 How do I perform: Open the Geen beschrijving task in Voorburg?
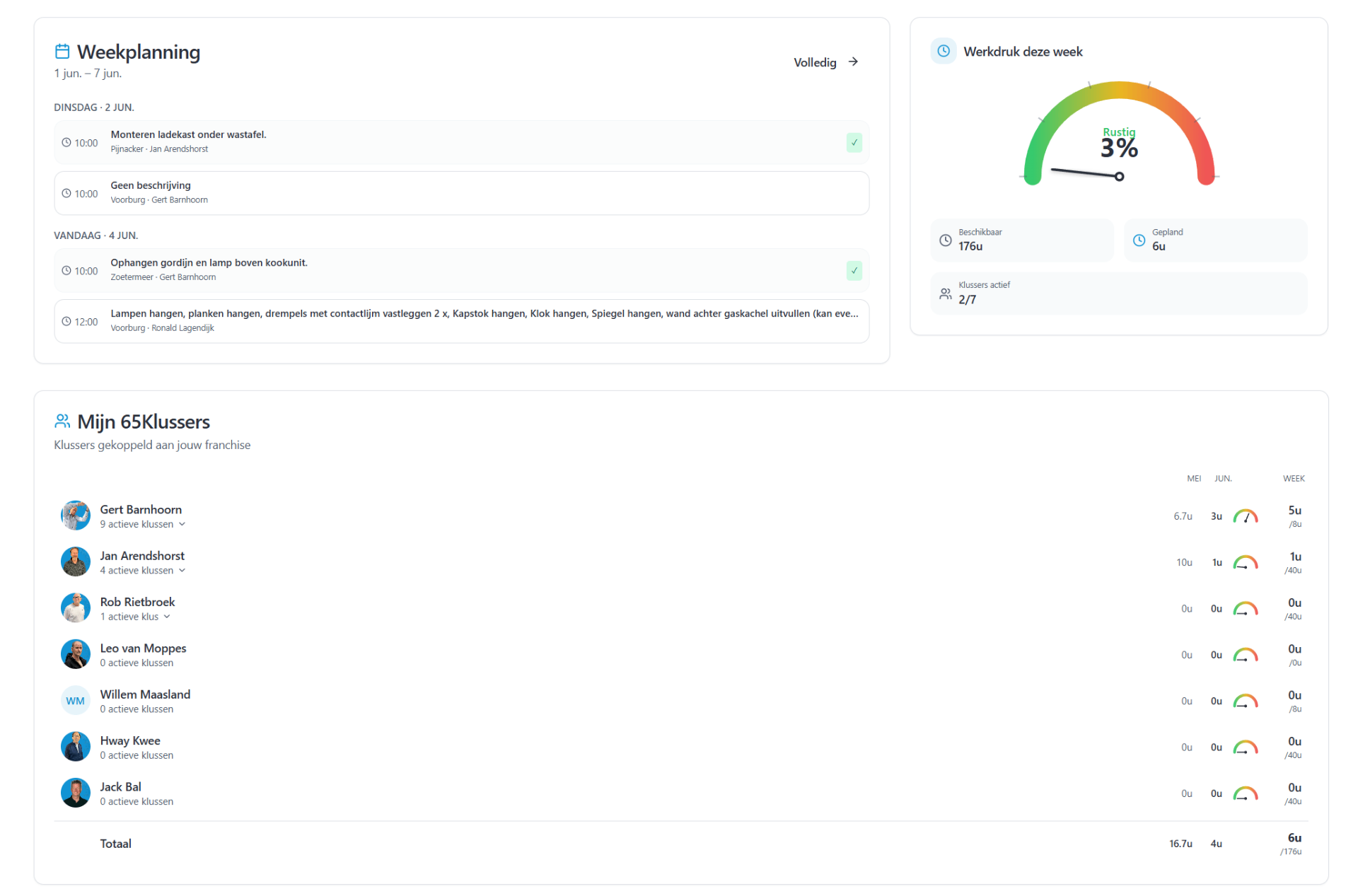461,193
